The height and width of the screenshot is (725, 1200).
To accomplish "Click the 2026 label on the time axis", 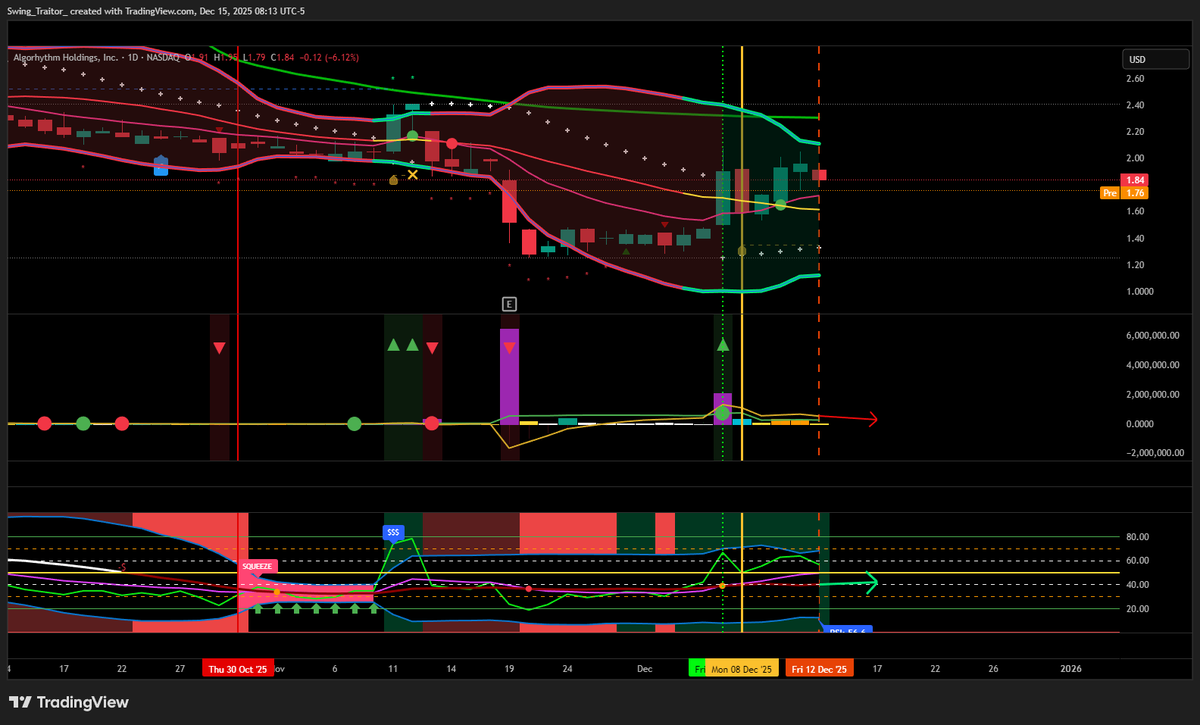I will [x=1070, y=669].
